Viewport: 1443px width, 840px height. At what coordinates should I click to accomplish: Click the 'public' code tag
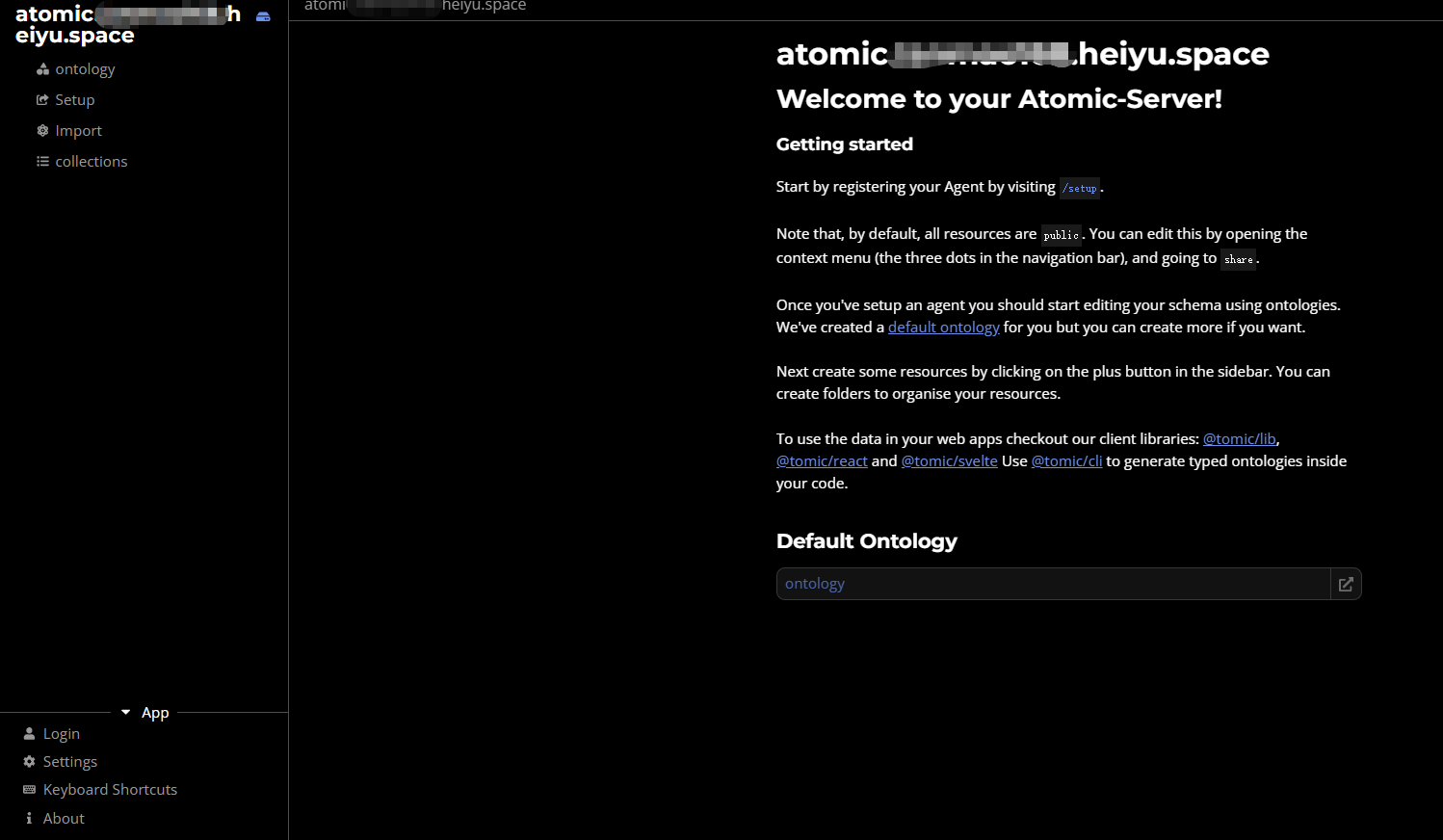(1061, 235)
